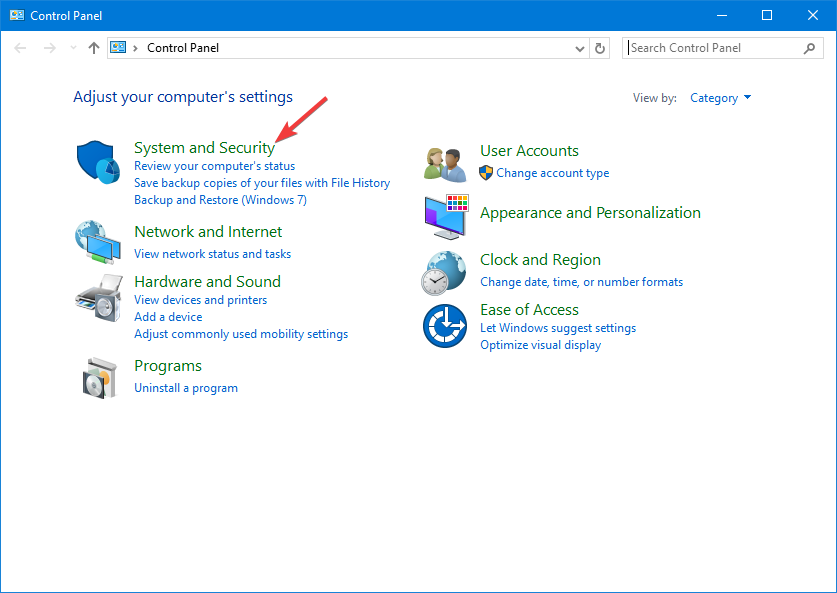
Task: Click the System and Security shield icon
Action: 98,162
